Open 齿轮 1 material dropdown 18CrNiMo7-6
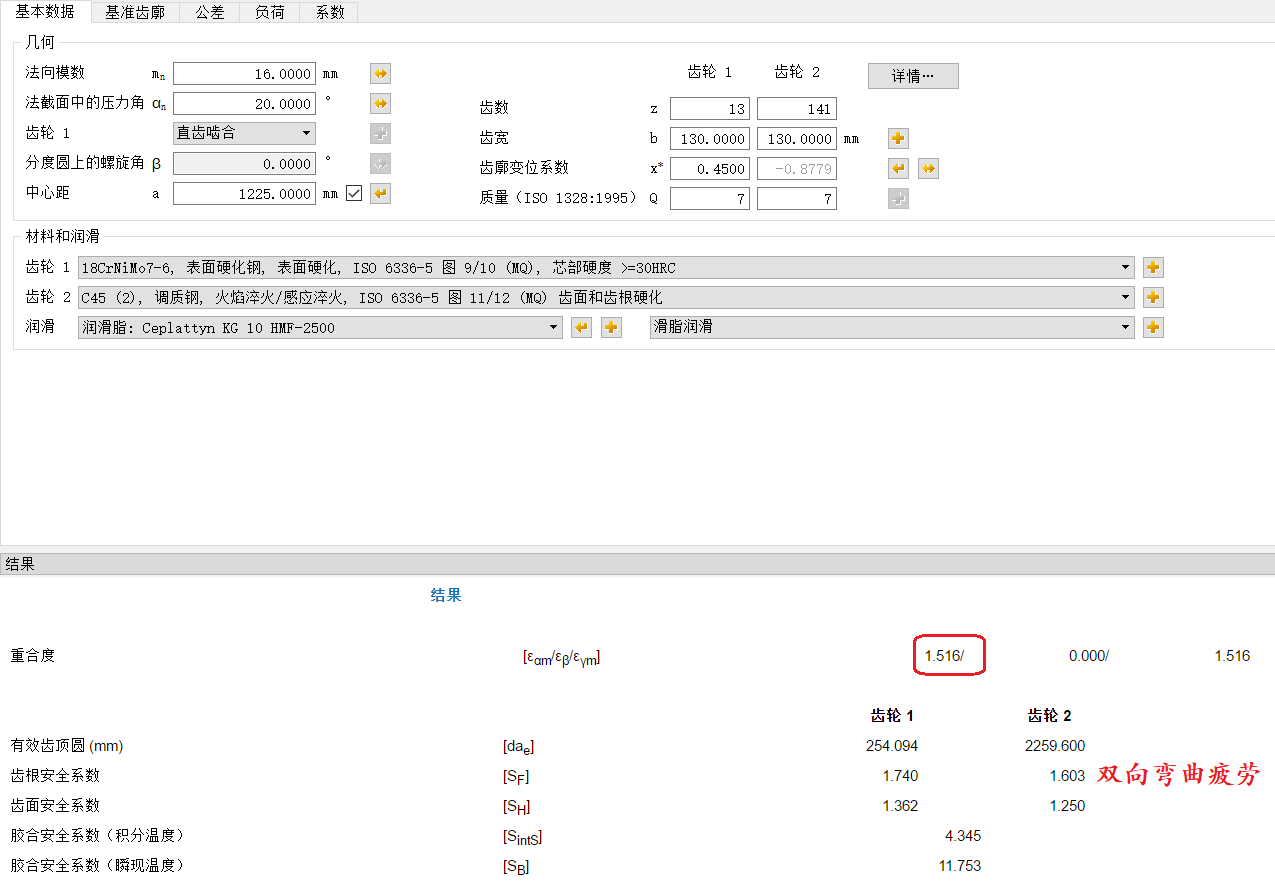This screenshot has width=1275, height=891. pyautogui.click(x=606, y=267)
